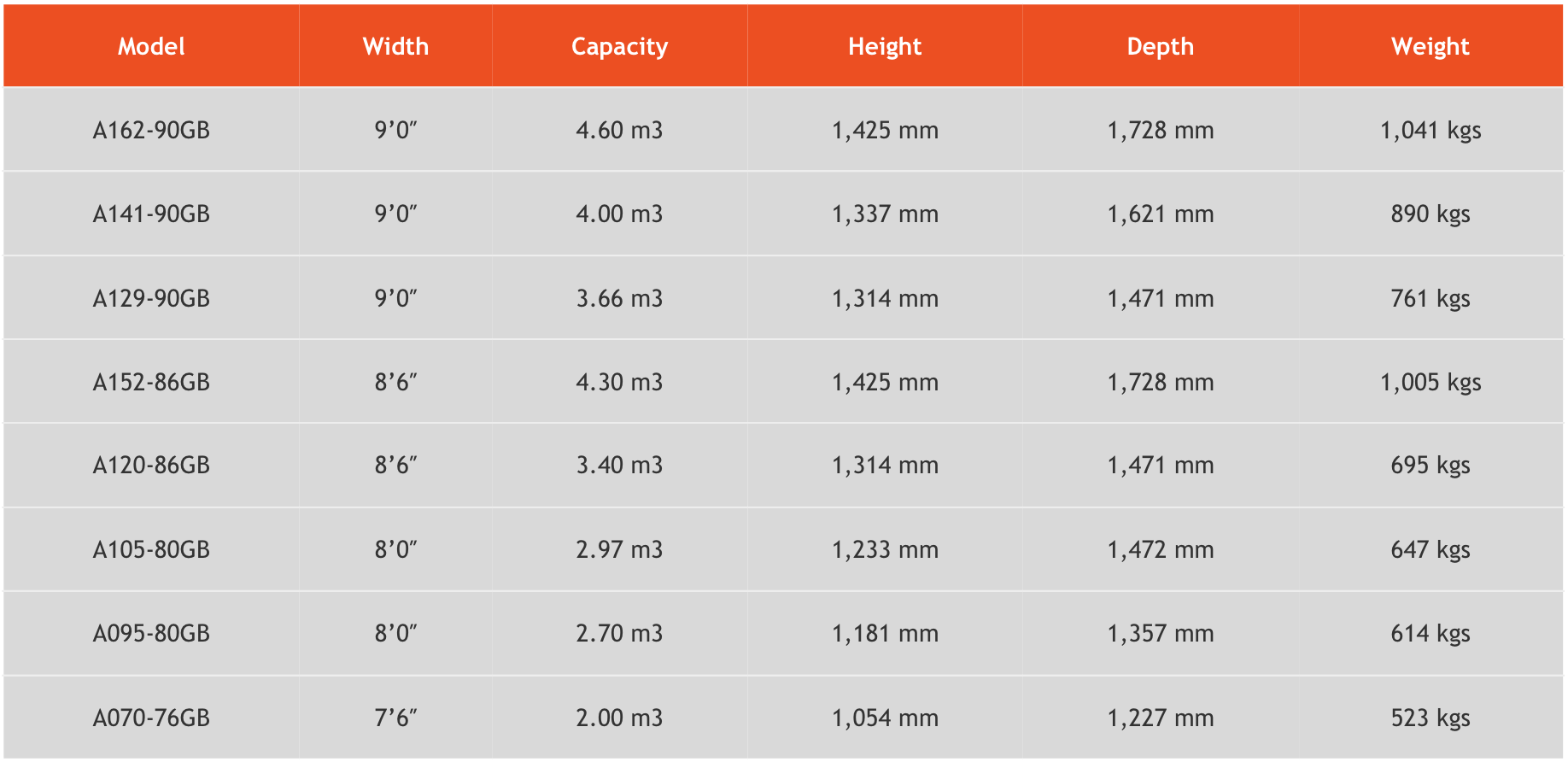Select the 1,041 kgs weight cell
The image size is (1568, 762).
coord(1430,130)
